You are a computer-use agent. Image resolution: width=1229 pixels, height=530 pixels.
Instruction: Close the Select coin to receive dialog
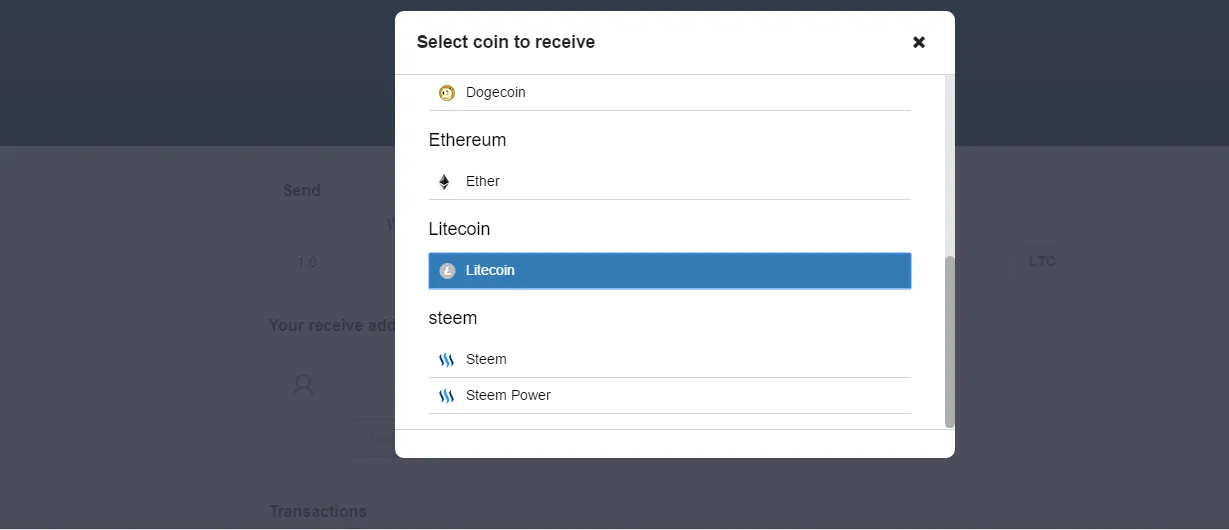click(919, 42)
